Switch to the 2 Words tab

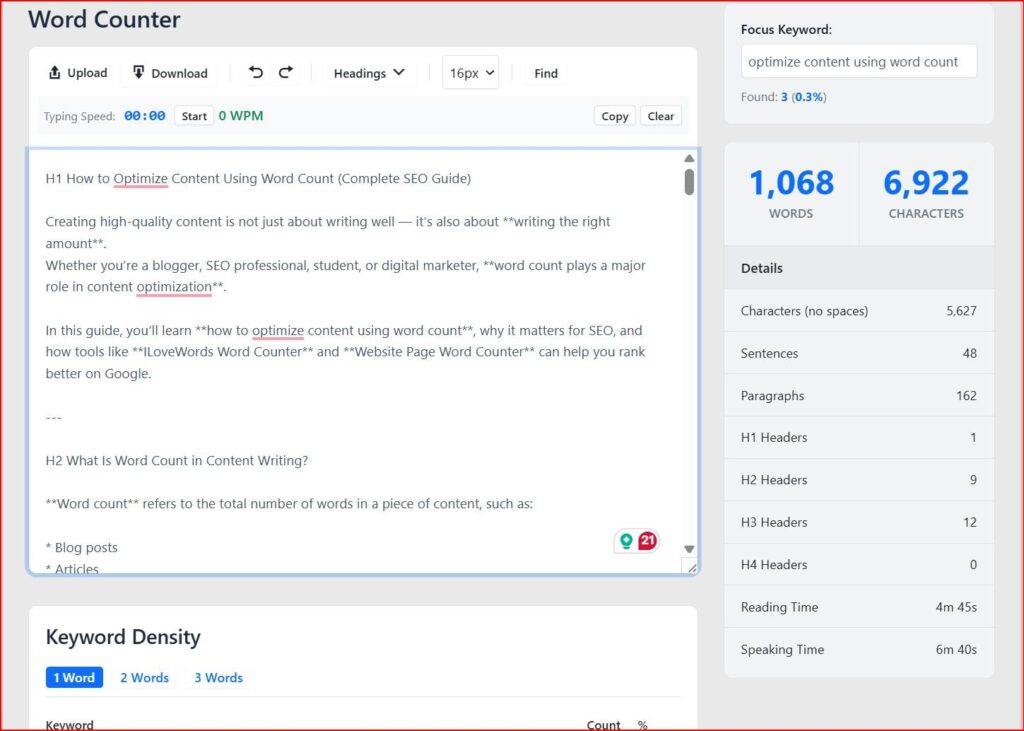(145, 678)
